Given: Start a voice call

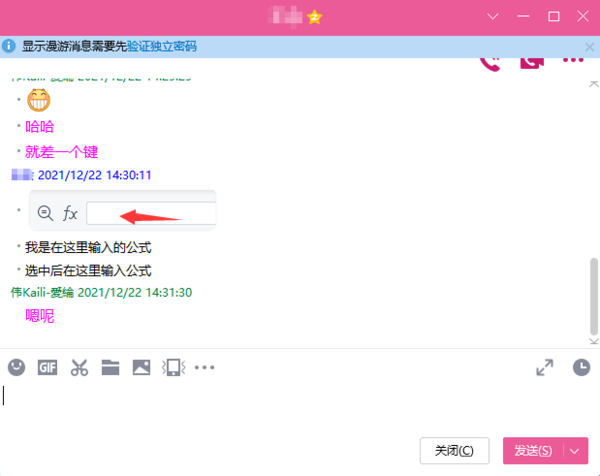Looking at the screenshot, I should pyautogui.click(x=491, y=64).
